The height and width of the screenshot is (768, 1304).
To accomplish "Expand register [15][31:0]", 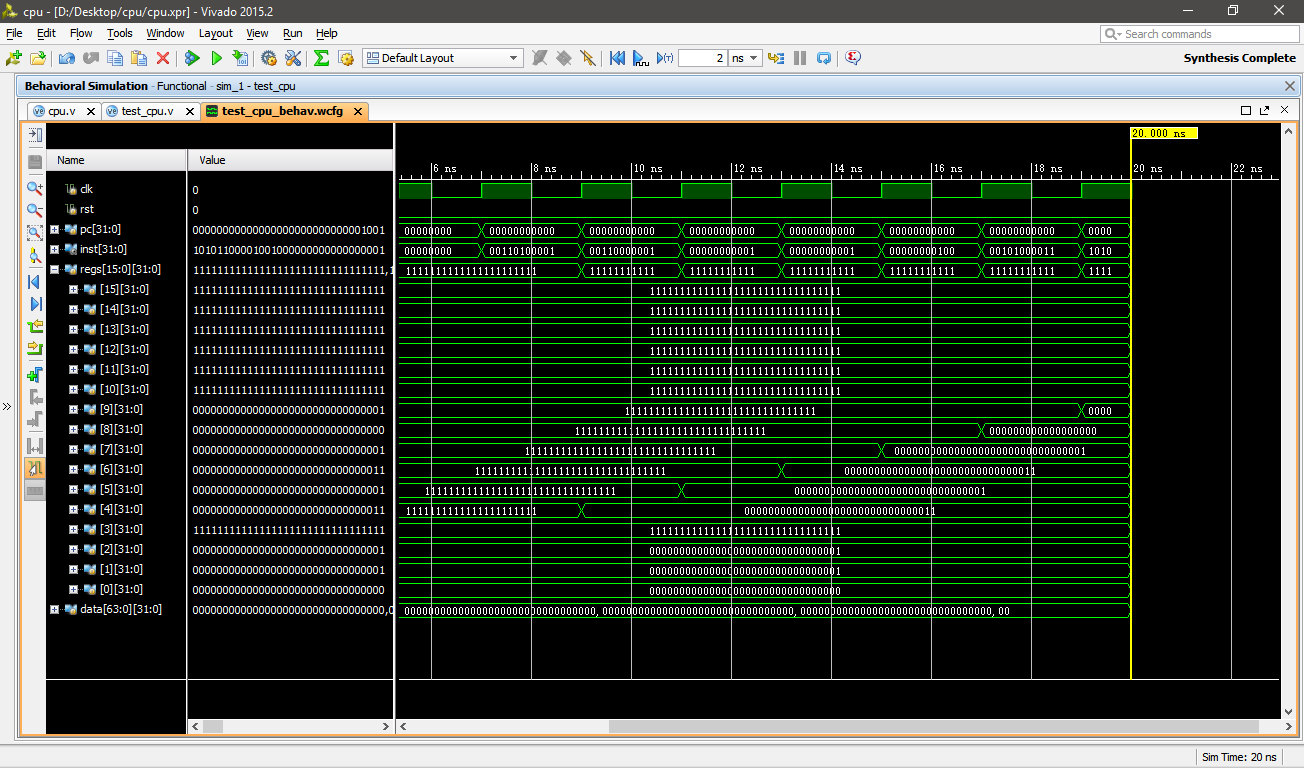I will coord(74,289).
